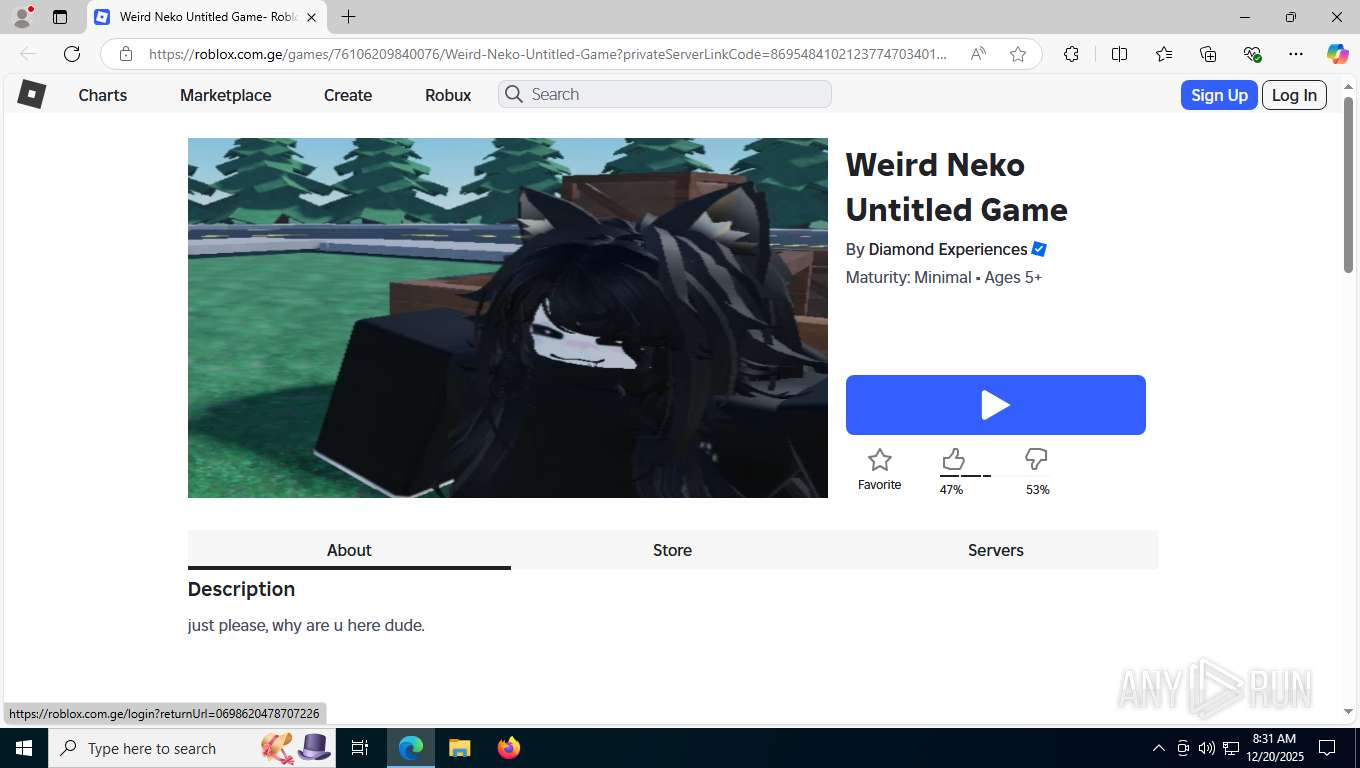Dislike the game with thumbs down
This screenshot has width=1360, height=768.
click(1036, 459)
